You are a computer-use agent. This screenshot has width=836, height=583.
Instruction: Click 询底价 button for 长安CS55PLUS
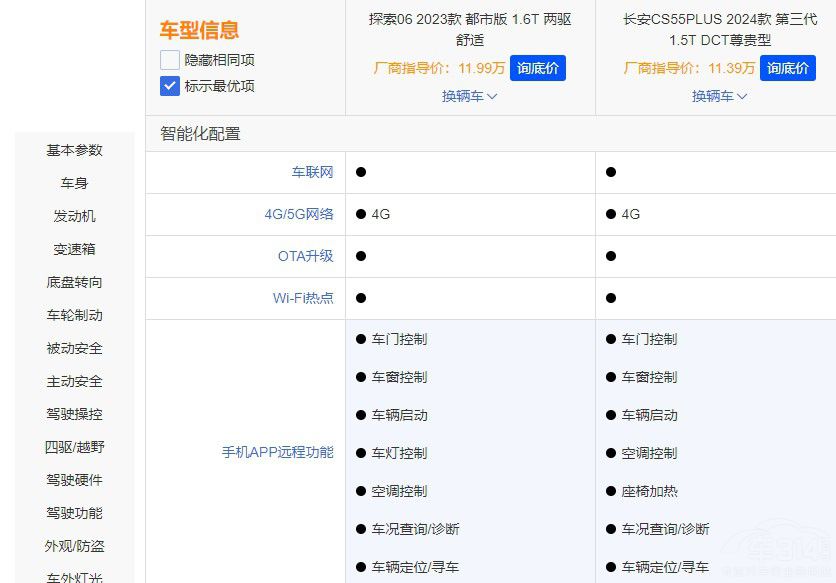(x=788, y=68)
